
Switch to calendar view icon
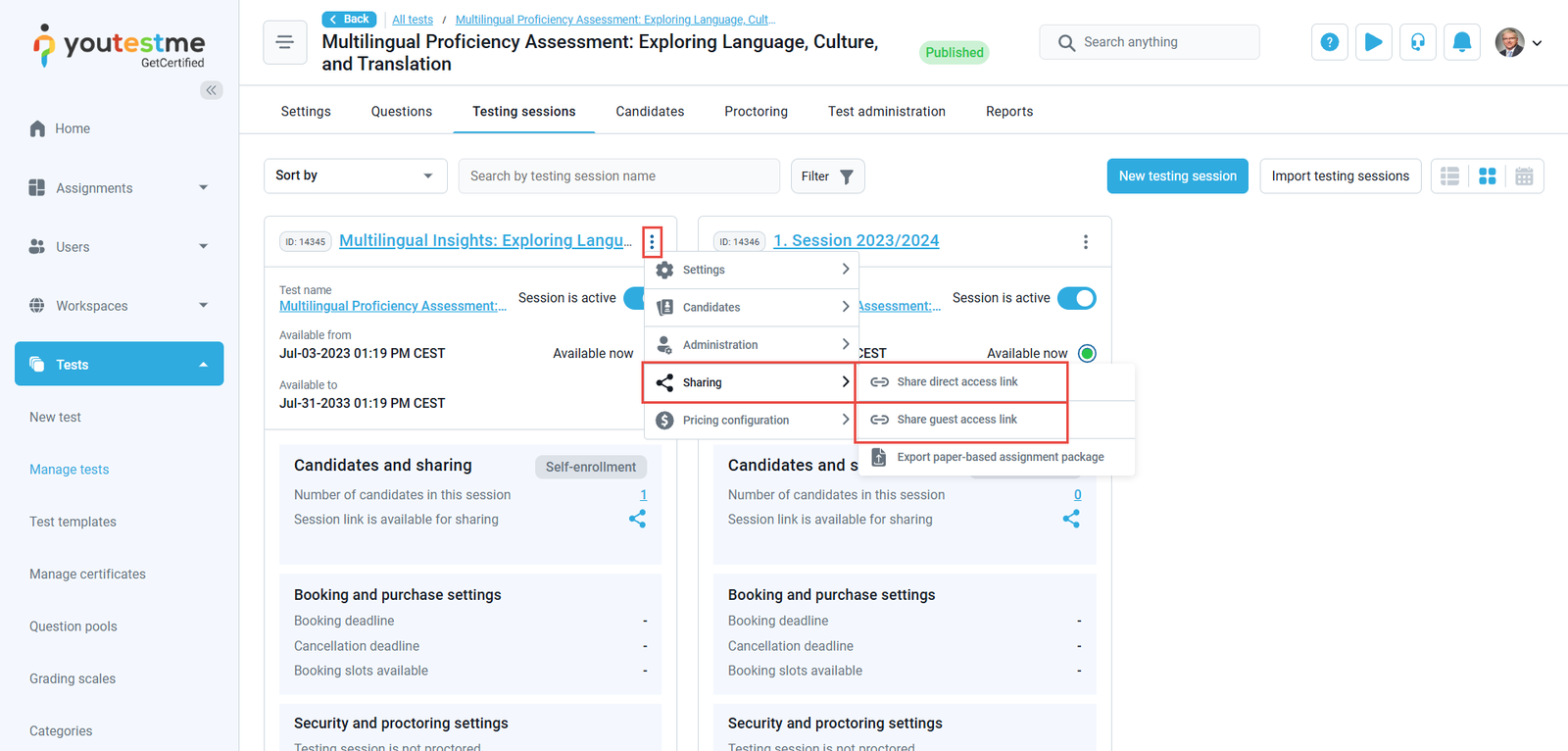(1524, 176)
